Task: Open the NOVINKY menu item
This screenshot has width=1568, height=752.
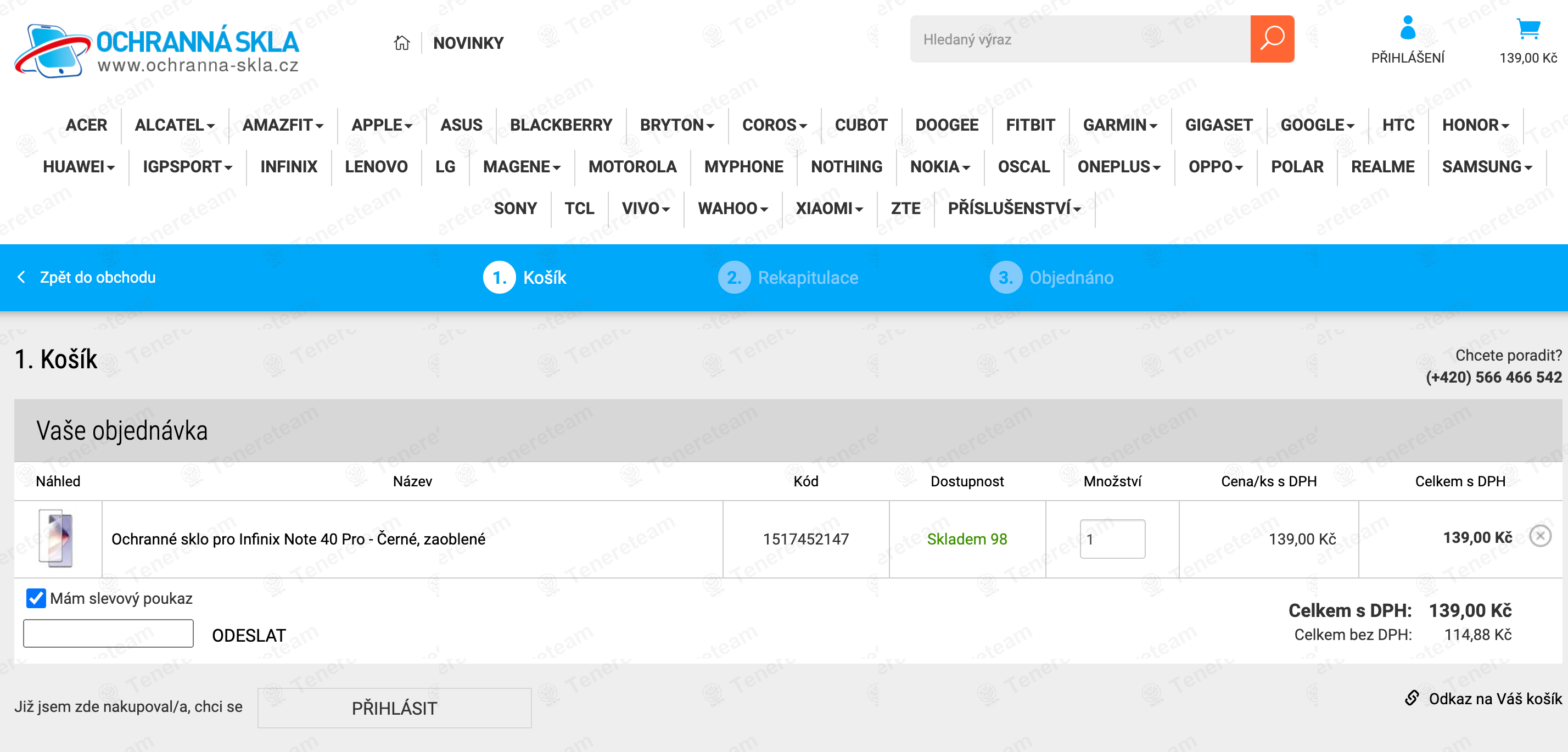Action: click(468, 43)
